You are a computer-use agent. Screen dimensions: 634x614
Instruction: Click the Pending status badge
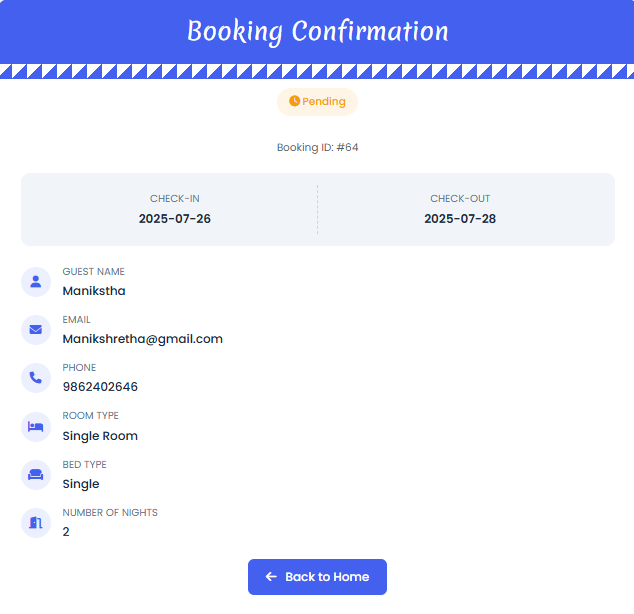317,101
